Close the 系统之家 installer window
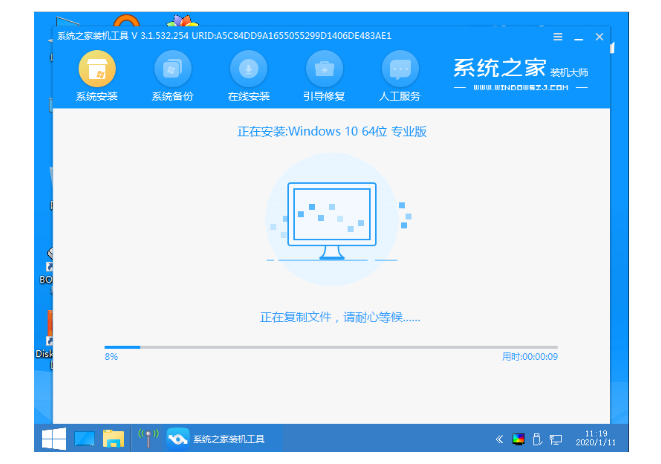 (x=599, y=37)
